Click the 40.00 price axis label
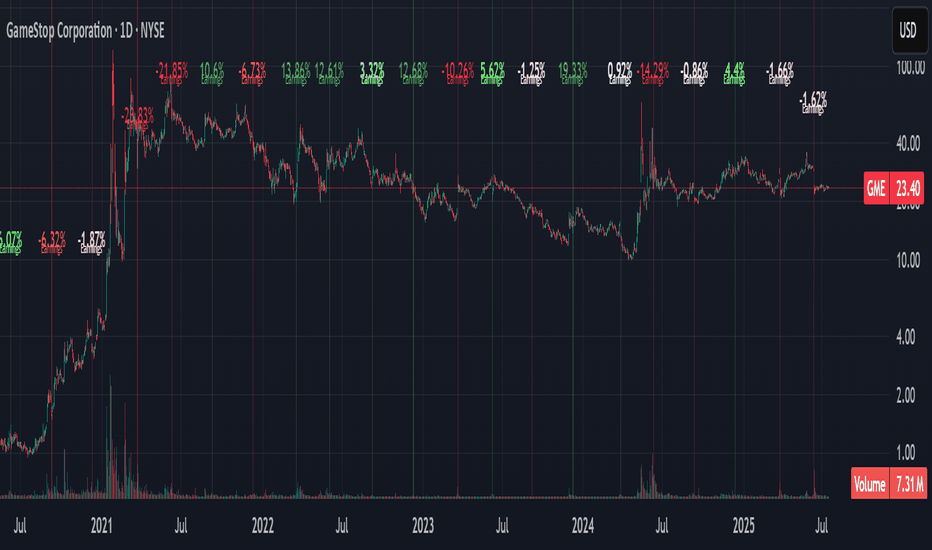The height and width of the screenshot is (550, 932). (x=908, y=143)
